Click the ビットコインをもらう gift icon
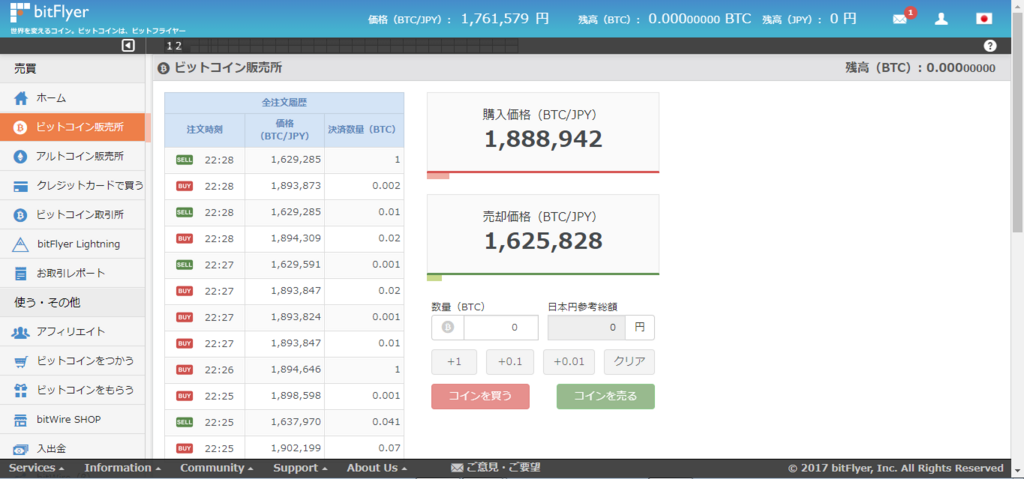The height and width of the screenshot is (479, 1024). click(21, 390)
